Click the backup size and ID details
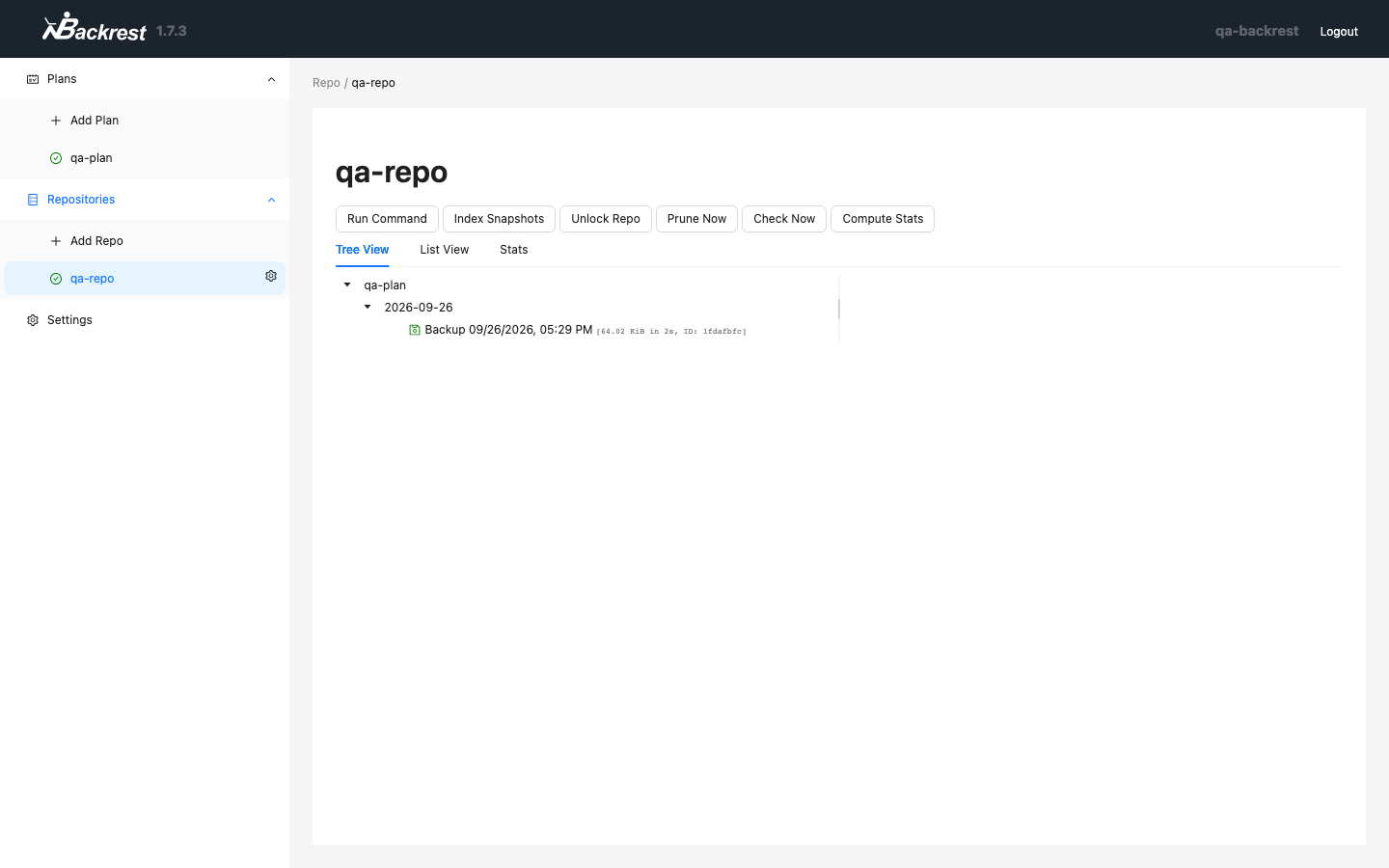1389x868 pixels. click(671, 332)
